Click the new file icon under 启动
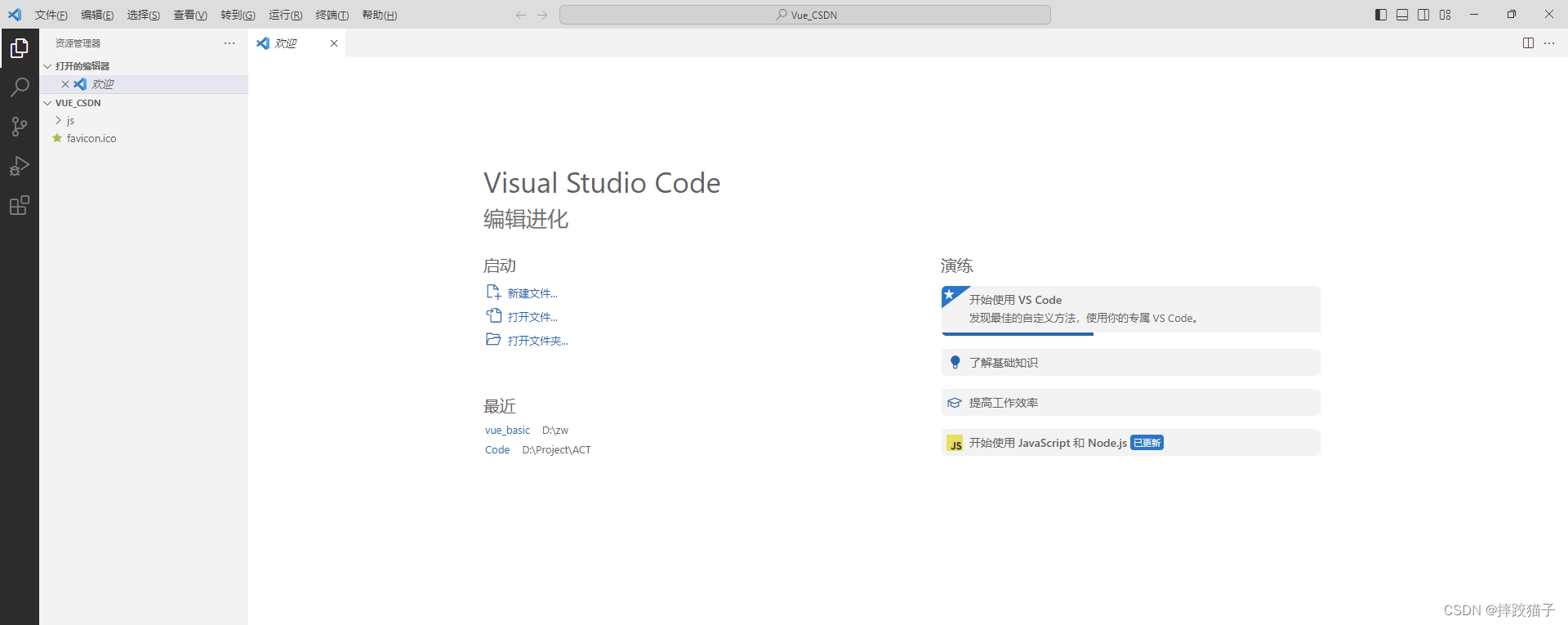 pos(493,292)
